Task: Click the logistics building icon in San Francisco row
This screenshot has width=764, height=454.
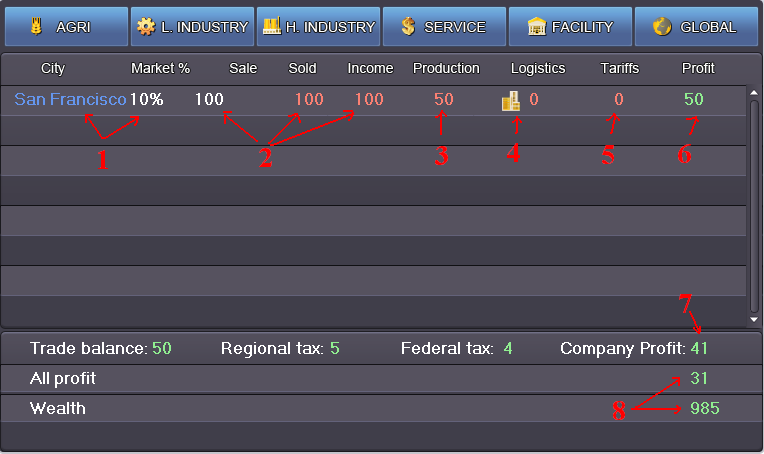Action: [x=511, y=100]
